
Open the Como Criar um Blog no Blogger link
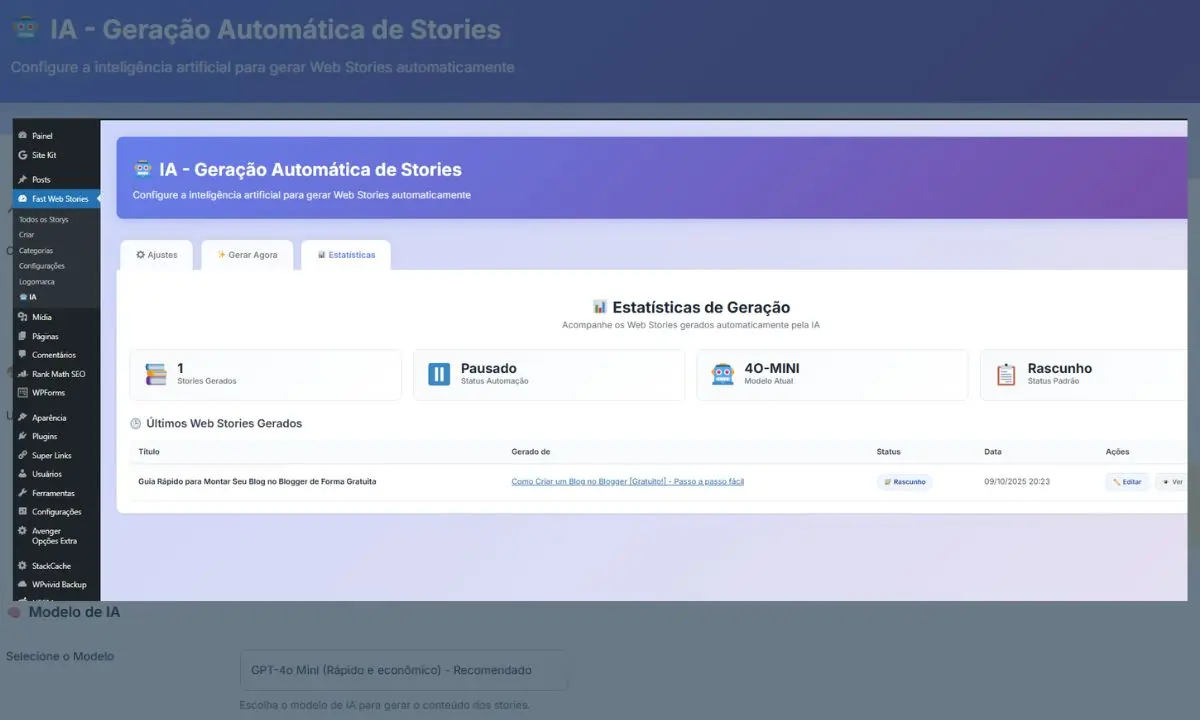pyautogui.click(x=627, y=482)
